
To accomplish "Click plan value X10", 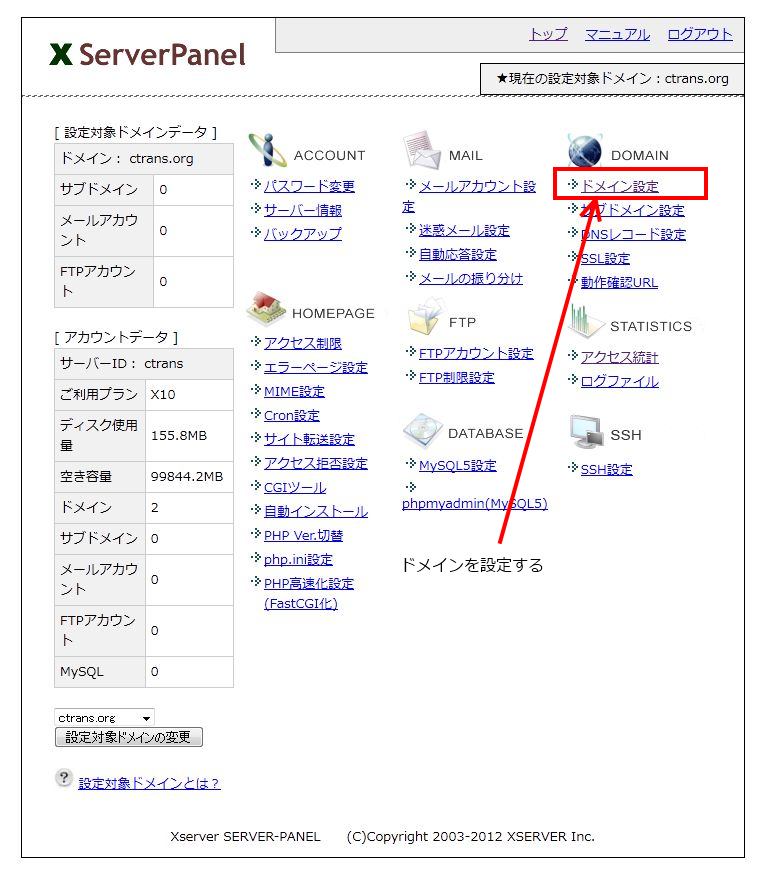I will (x=163, y=394).
